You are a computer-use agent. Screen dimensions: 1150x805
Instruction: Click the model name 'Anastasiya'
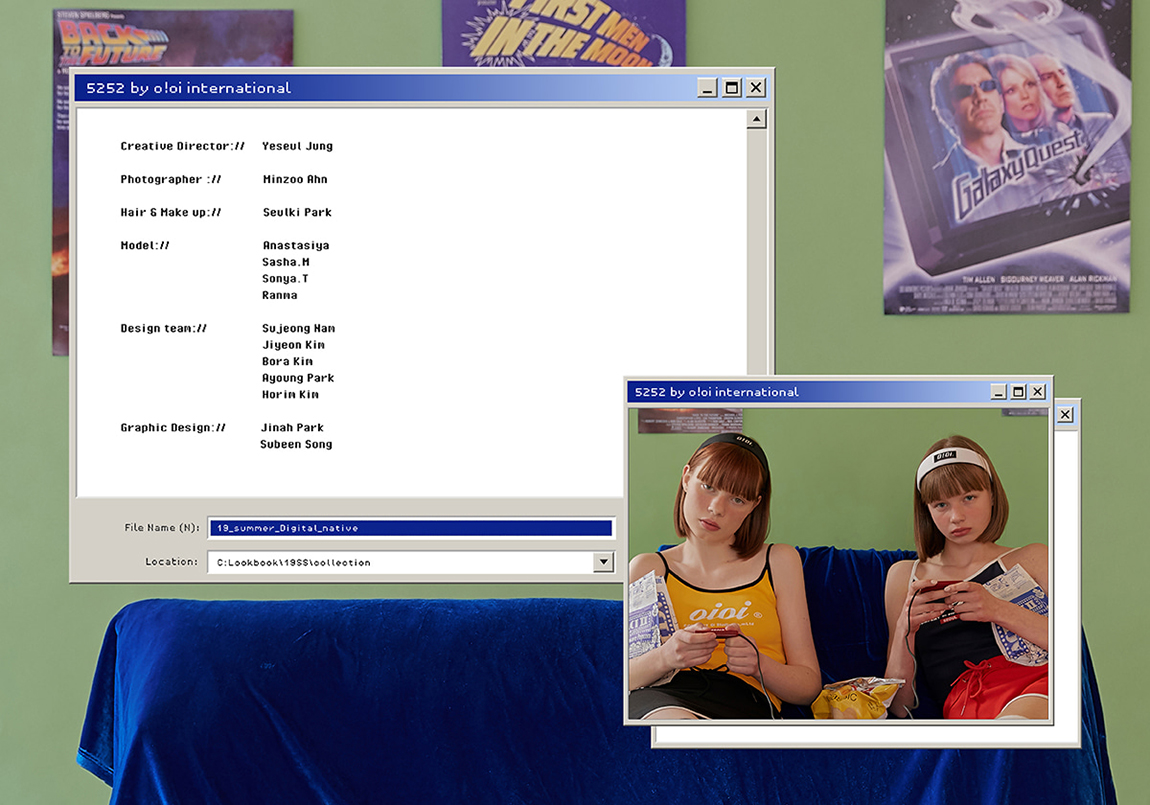[x=296, y=246]
